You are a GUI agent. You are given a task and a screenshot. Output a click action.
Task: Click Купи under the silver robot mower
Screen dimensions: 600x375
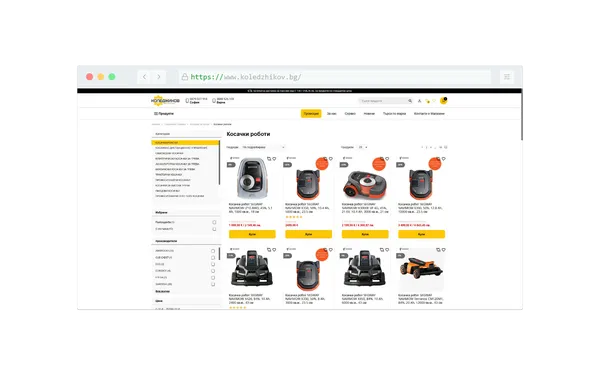point(252,234)
